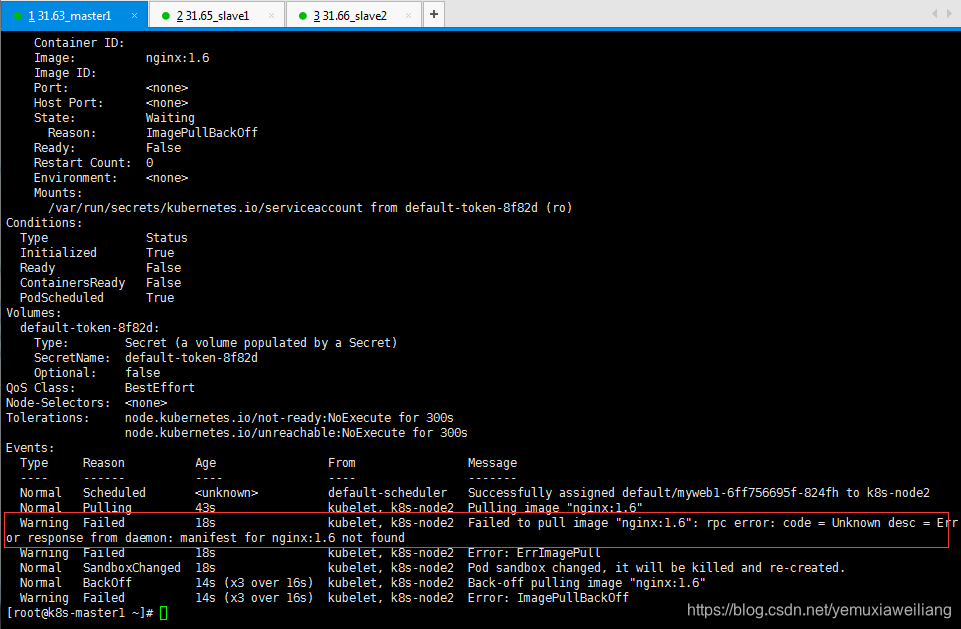Select 'default-token-8f82d:' under Volumes
This screenshot has width=961, height=629.
89,328
